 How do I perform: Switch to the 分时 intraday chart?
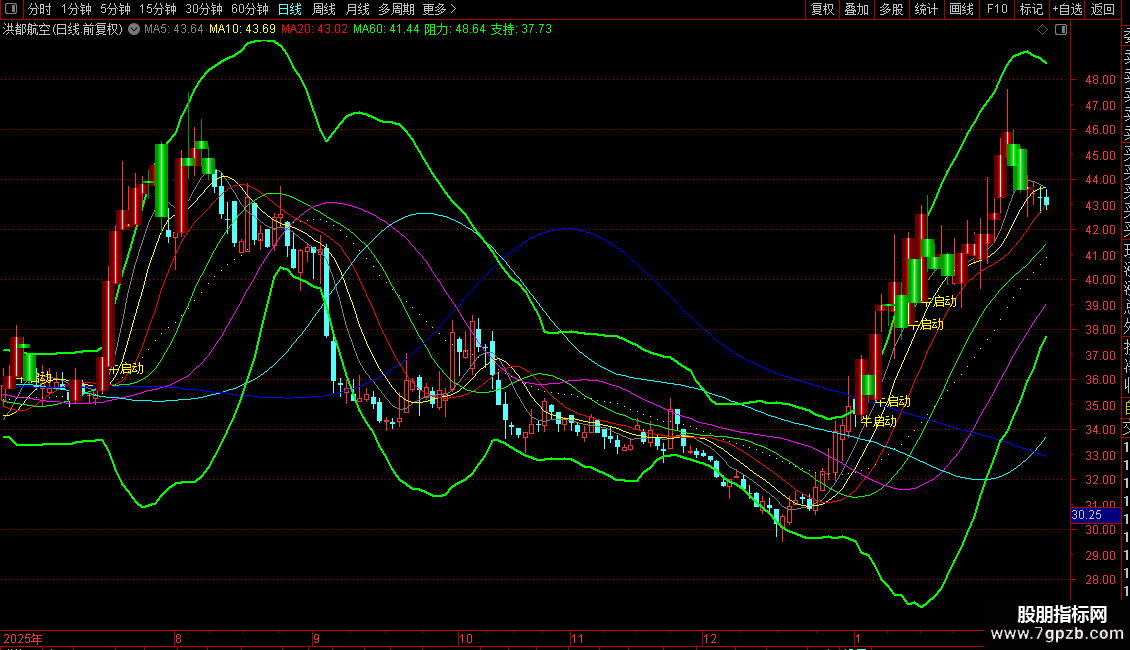[40, 9]
